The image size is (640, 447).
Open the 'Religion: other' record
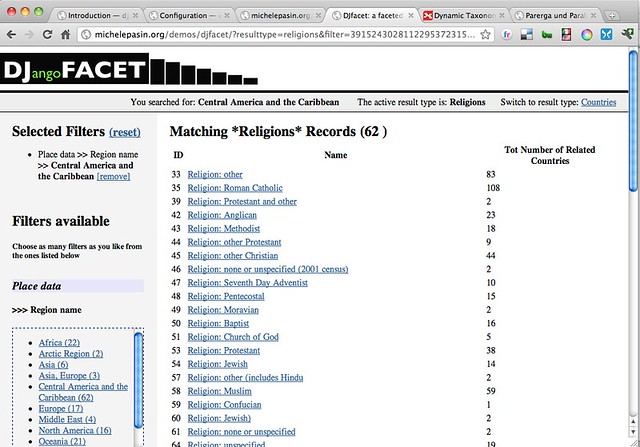(x=215, y=175)
